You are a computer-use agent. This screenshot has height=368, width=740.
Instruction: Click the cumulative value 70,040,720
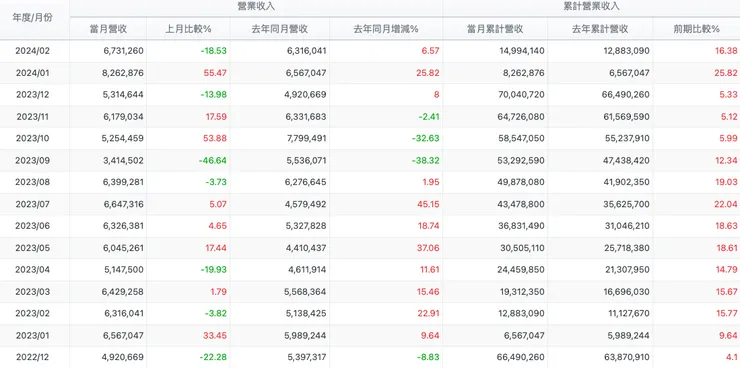521,95
